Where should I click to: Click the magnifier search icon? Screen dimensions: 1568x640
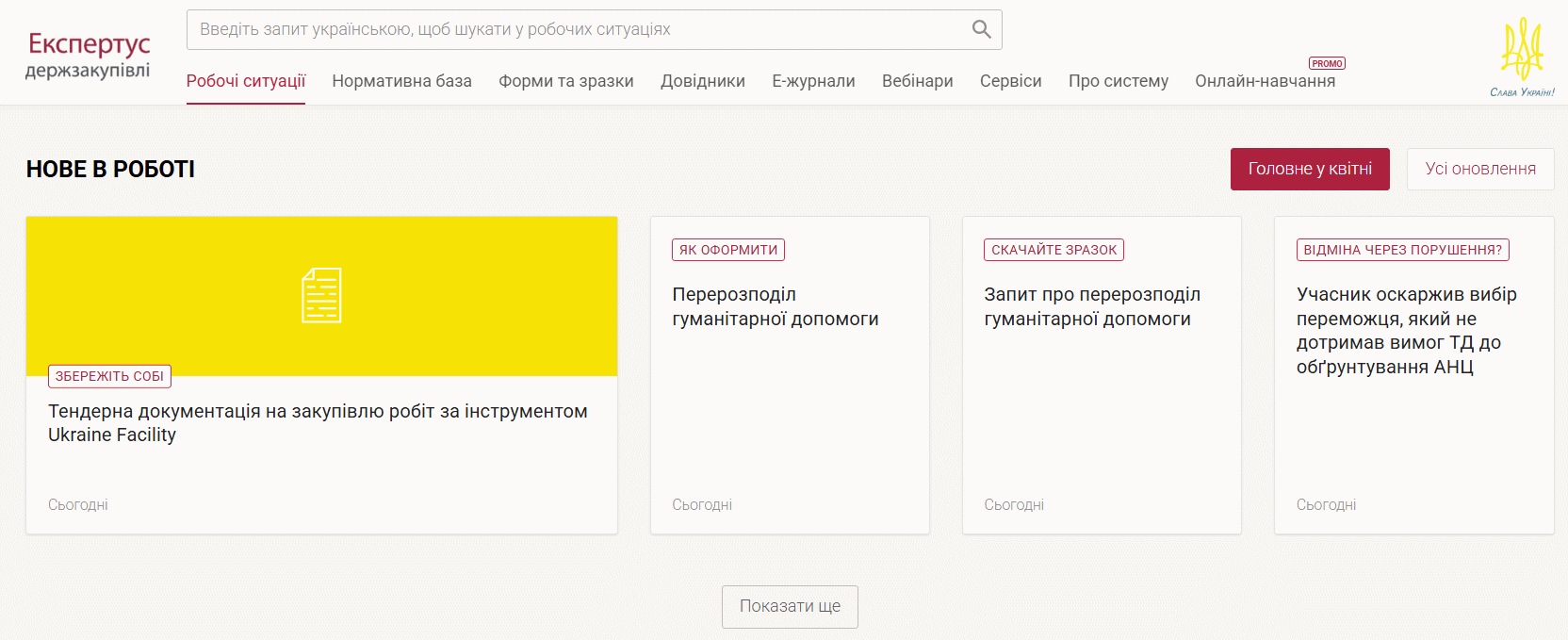point(981,29)
